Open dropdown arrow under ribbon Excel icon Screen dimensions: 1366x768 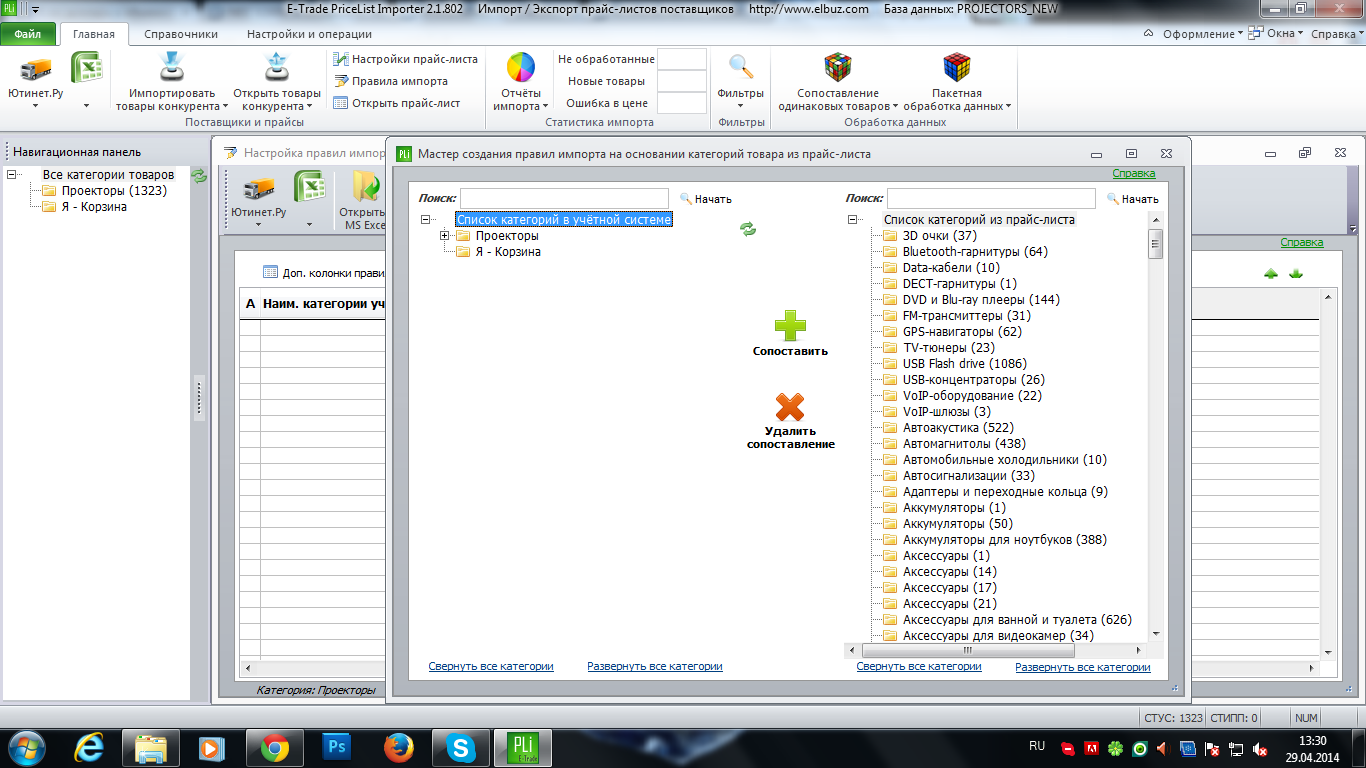click(87, 105)
